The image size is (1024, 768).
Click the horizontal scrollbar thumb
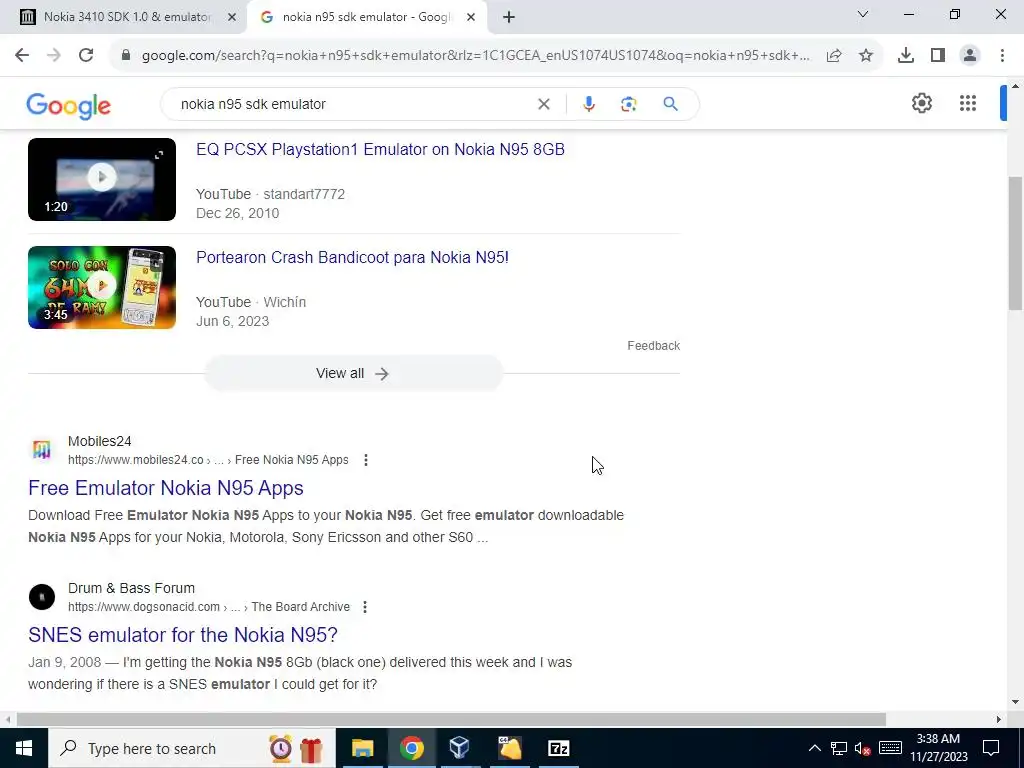click(x=451, y=719)
